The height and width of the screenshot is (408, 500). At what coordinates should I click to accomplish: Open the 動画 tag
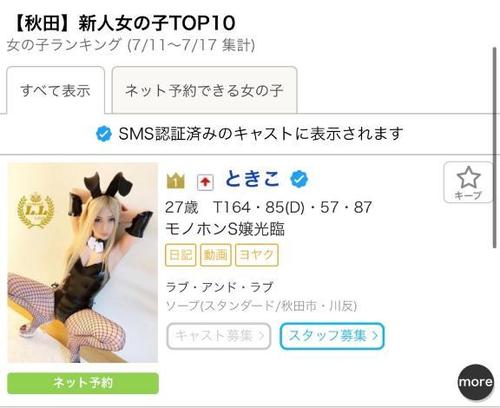pyautogui.click(x=216, y=255)
